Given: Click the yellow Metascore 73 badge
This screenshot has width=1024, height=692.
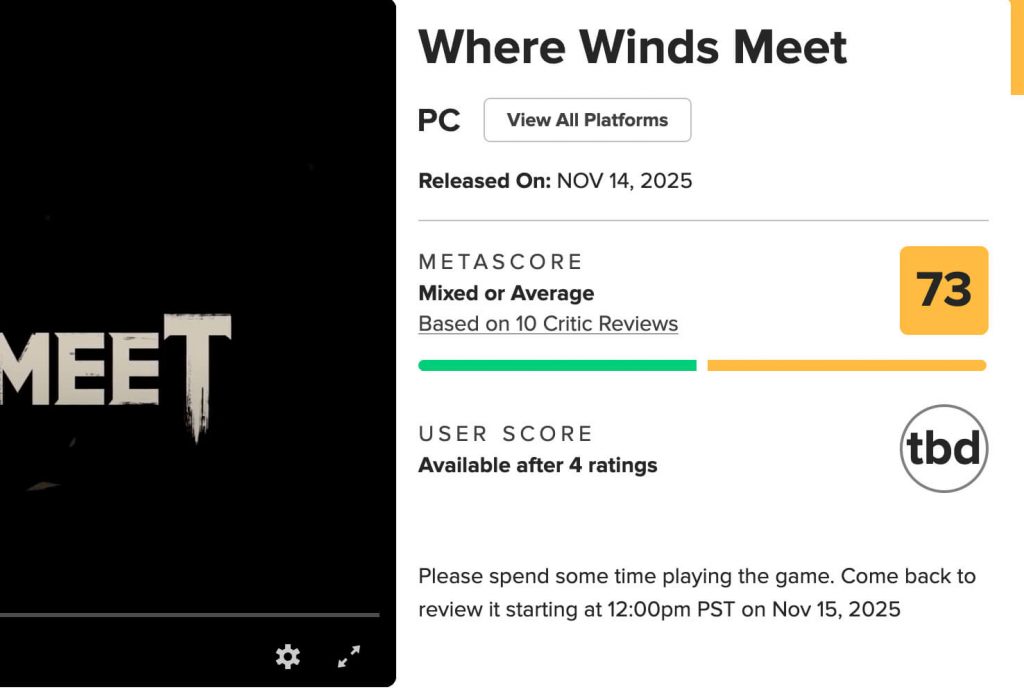Looking at the screenshot, I should (943, 290).
